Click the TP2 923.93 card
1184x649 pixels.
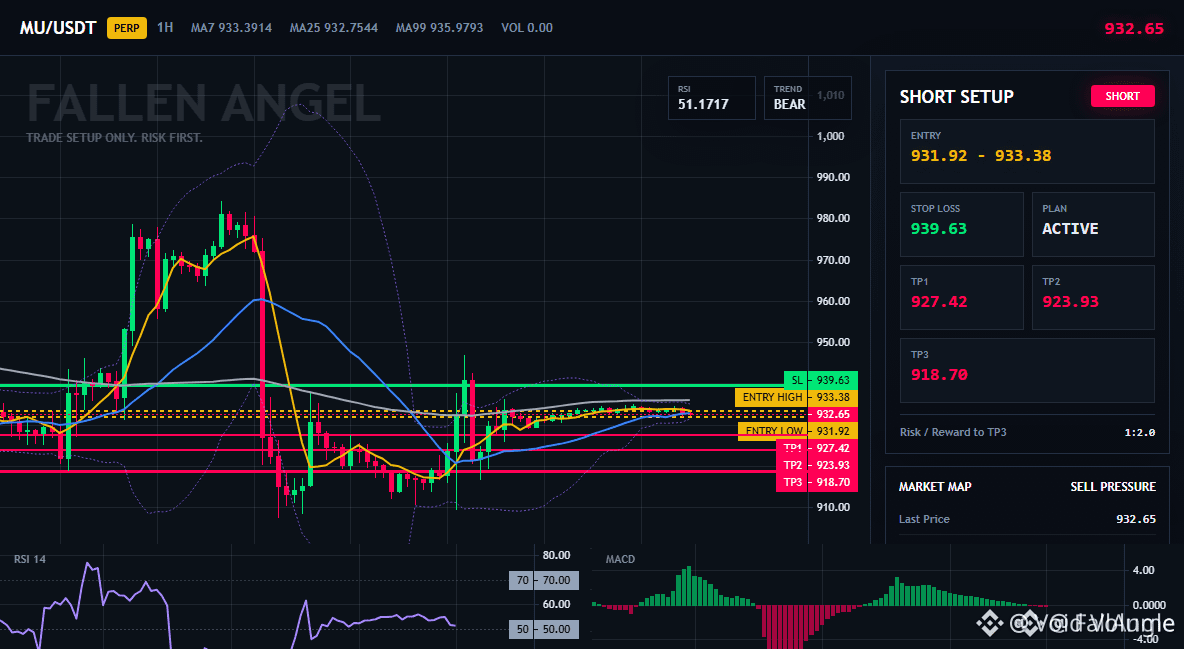point(1093,297)
